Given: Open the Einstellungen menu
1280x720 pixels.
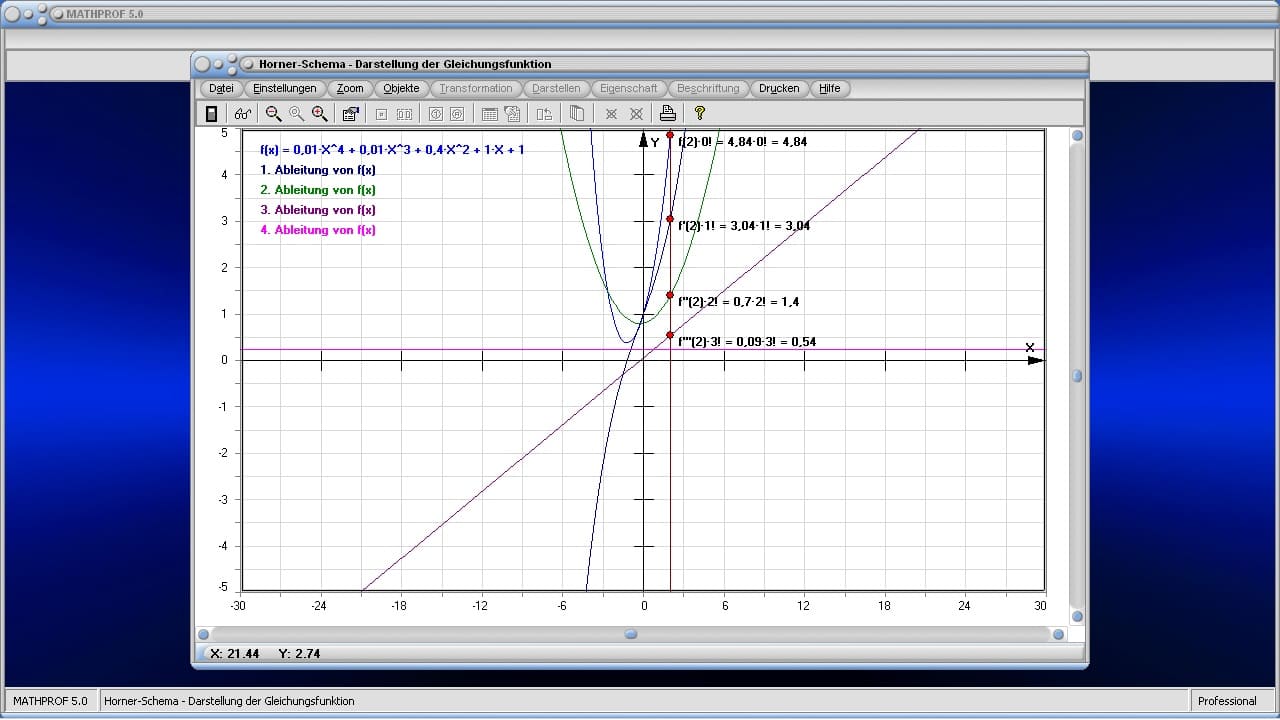Looking at the screenshot, I should point(285,88).
